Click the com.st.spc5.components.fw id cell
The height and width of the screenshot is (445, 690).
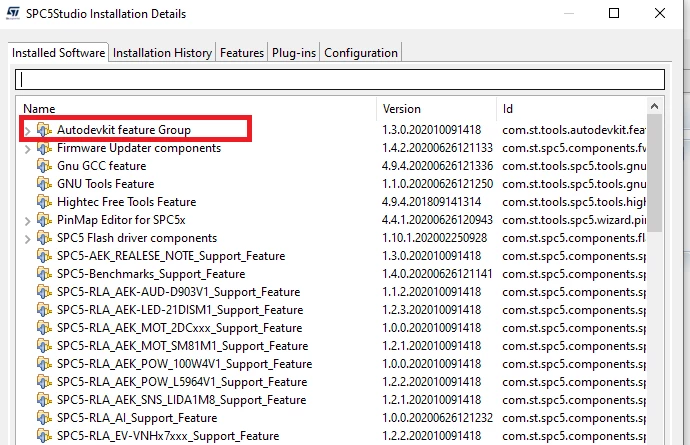pyautogui.click(x=574, y=148)
